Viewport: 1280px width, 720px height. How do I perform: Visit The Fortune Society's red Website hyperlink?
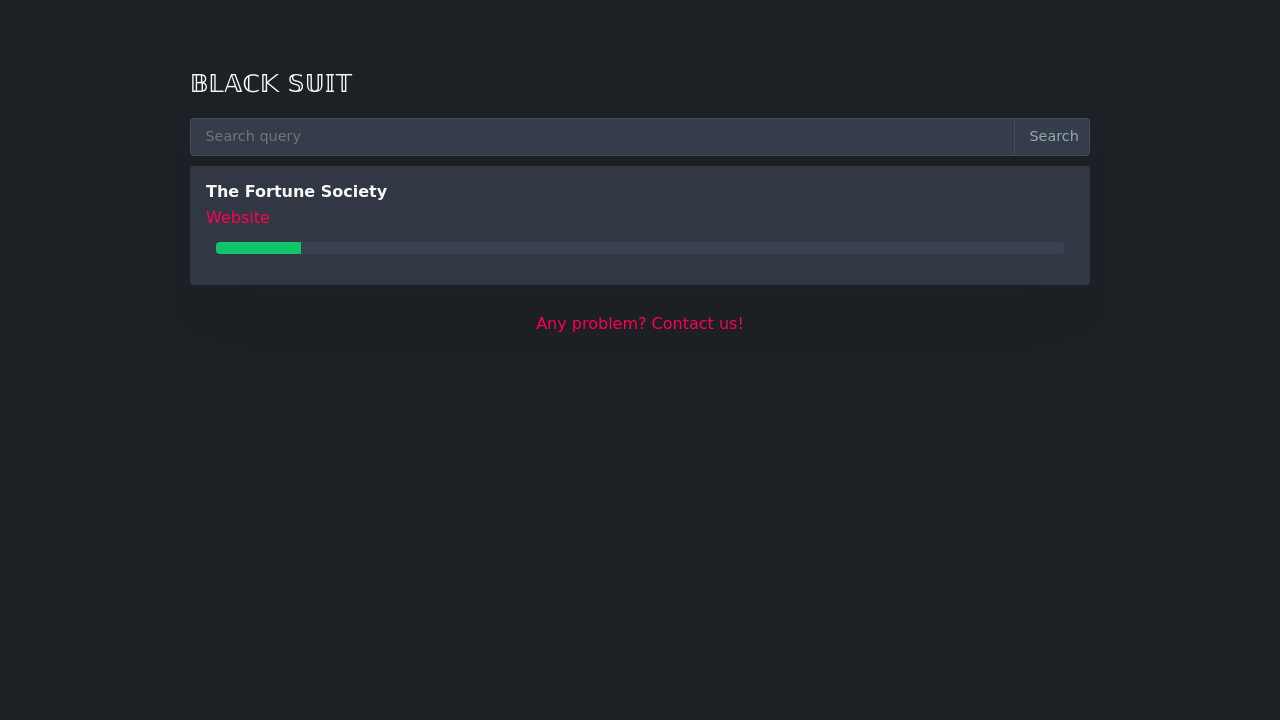tap(238, 218)
